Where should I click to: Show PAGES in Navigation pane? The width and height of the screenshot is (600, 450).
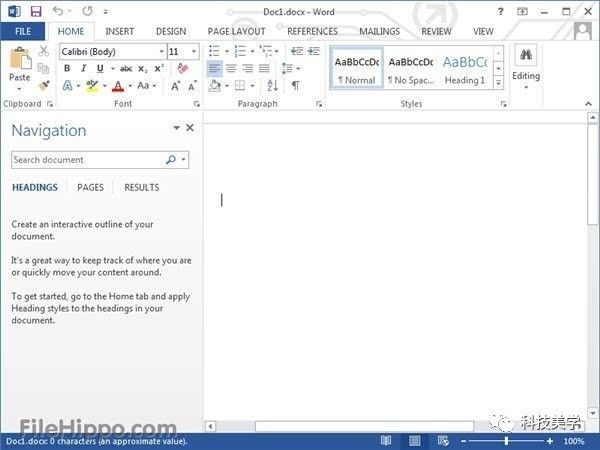pyautogui.click(x=90, y=188)
